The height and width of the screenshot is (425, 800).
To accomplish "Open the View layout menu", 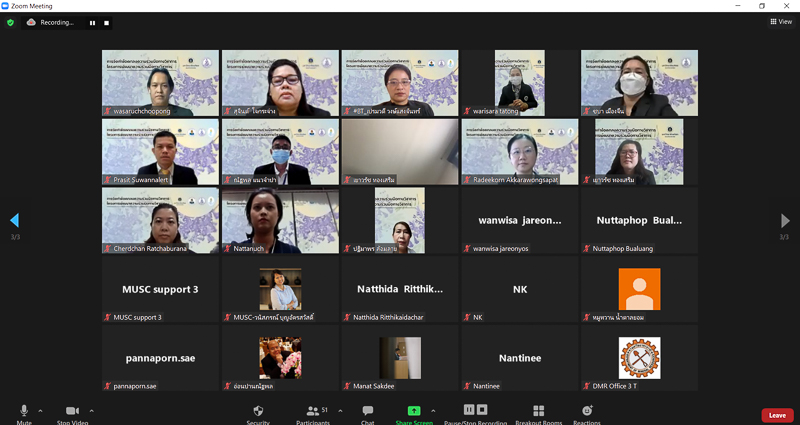I will [x=781, y=21].
